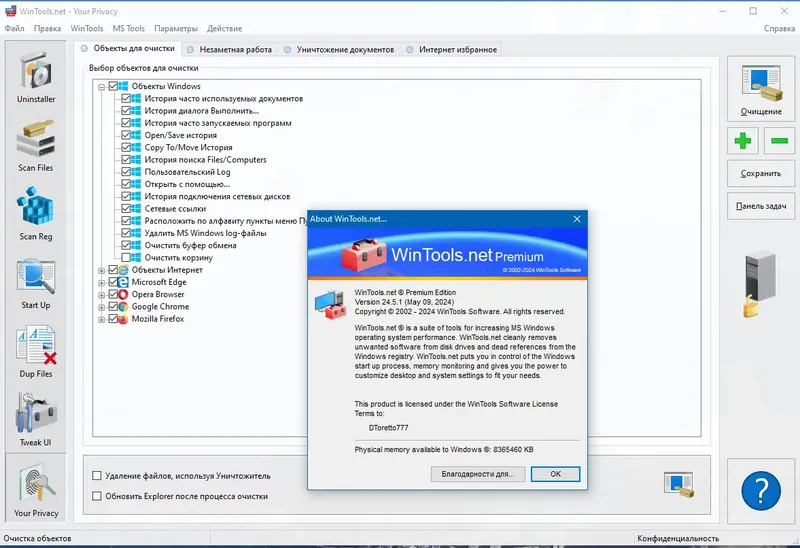
Task: Select the Your Privacy tool
Action: point(36,488)
